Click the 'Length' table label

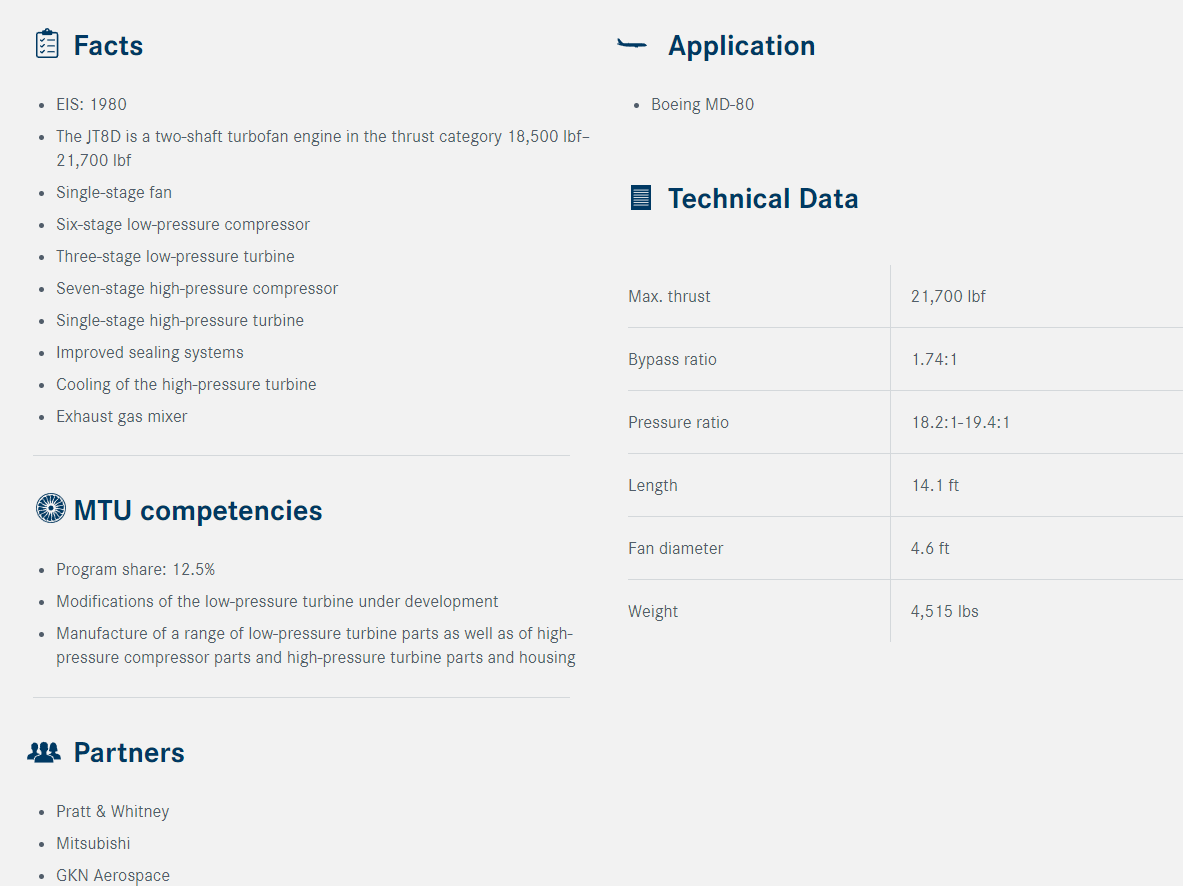pos(653,485)
